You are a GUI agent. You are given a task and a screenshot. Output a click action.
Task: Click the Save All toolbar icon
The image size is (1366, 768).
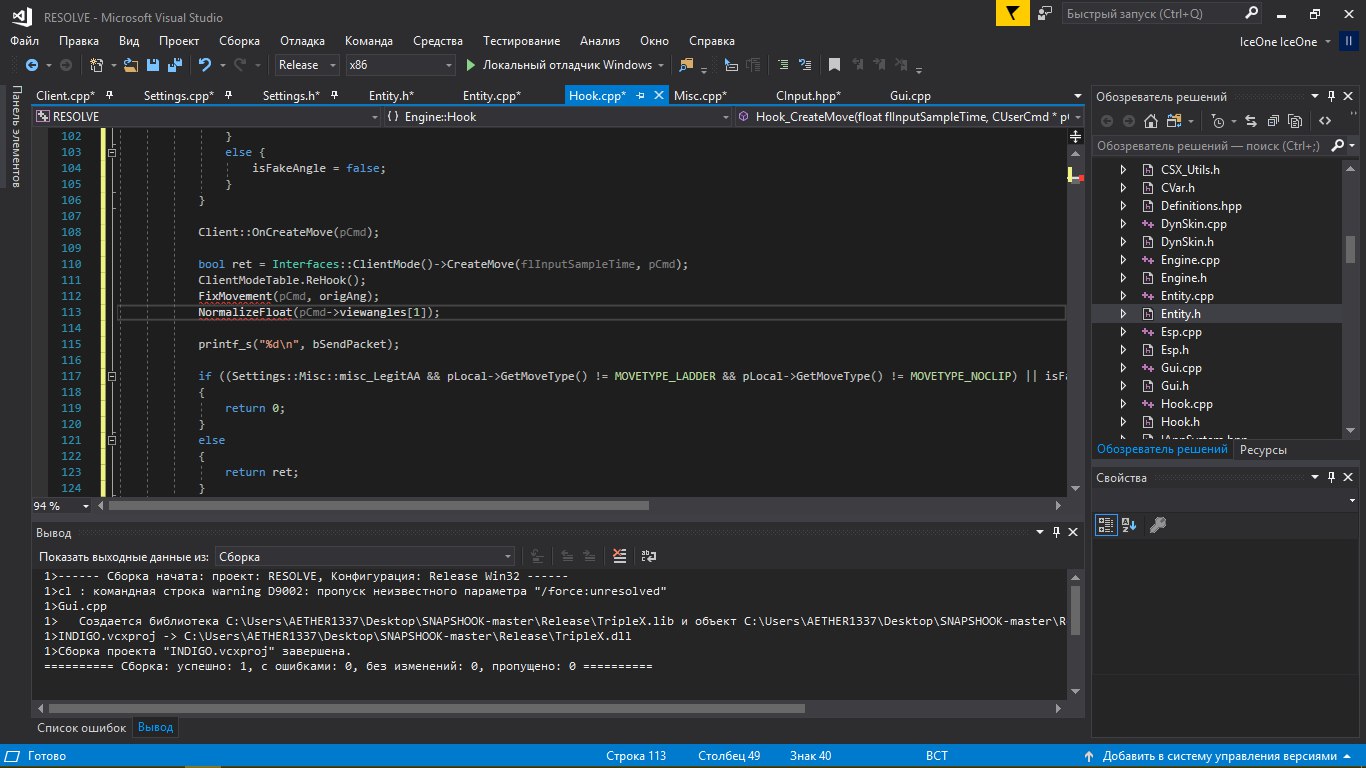click(175, 65)
